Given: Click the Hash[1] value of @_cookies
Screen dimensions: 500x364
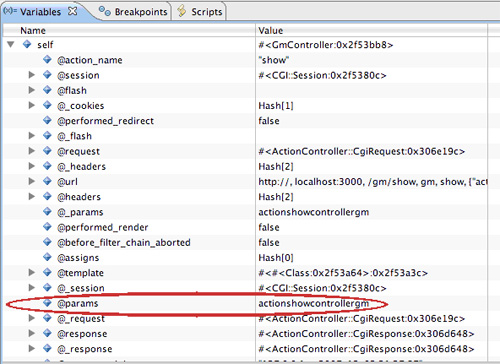Looking at the screenshot, I should [276, 106].
